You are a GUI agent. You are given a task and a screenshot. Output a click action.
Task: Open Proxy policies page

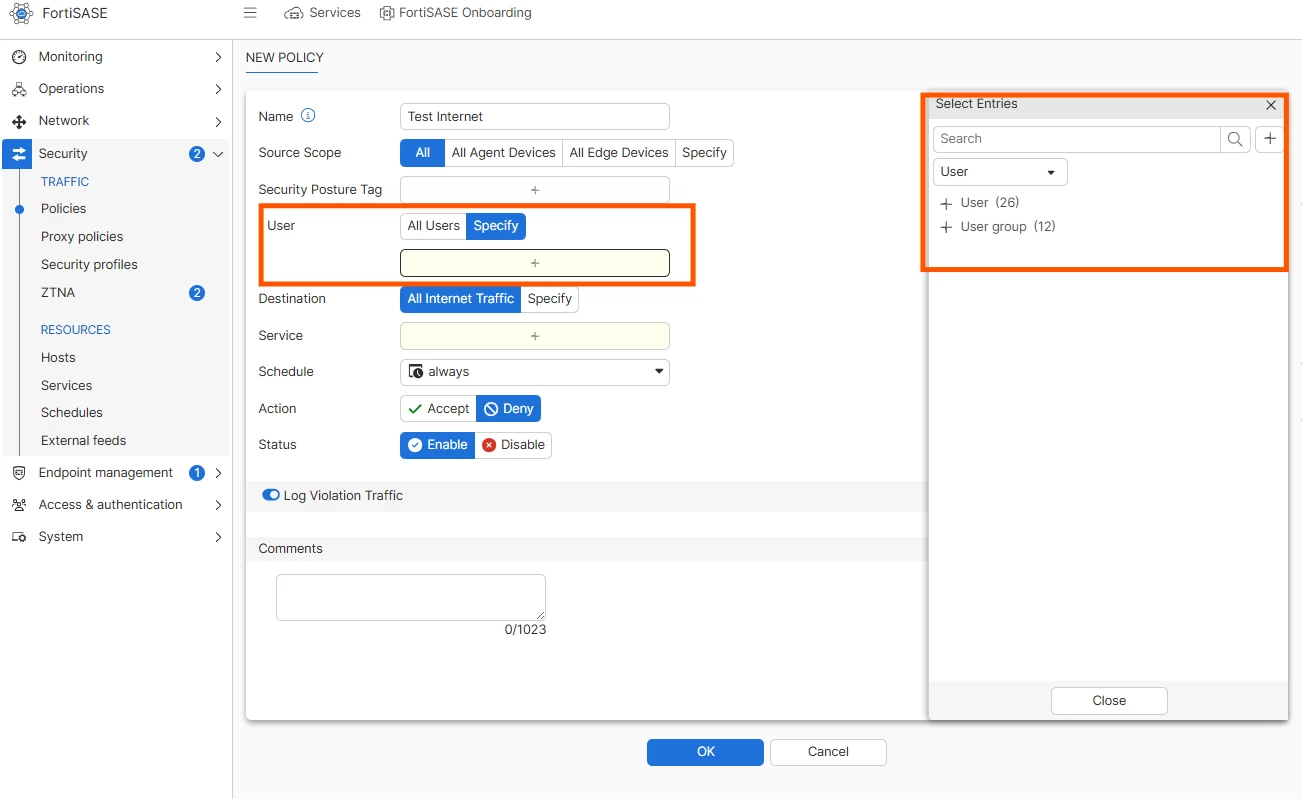pyautogui.click(x=82, y=237)
